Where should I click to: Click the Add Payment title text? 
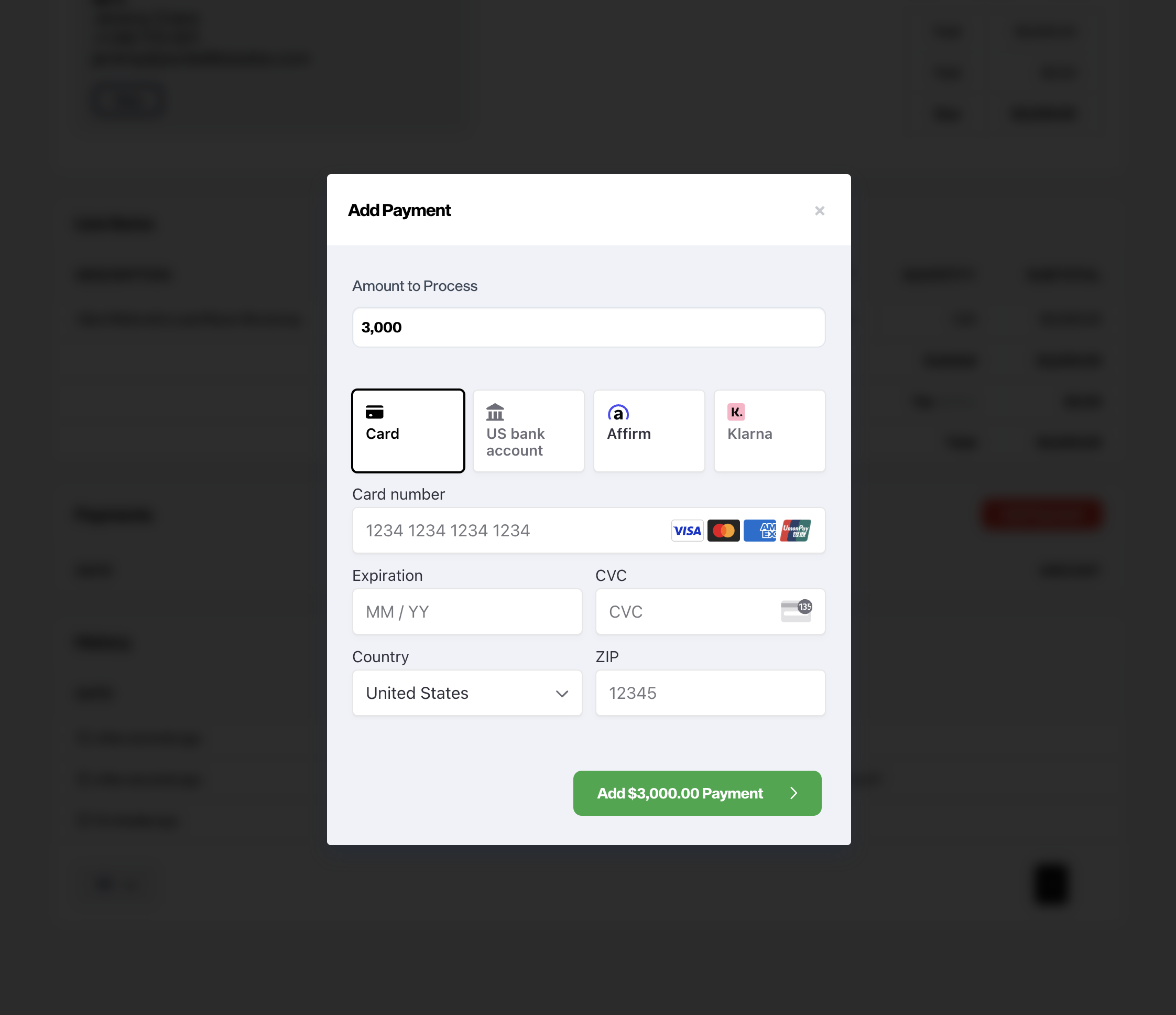(399, 210)
